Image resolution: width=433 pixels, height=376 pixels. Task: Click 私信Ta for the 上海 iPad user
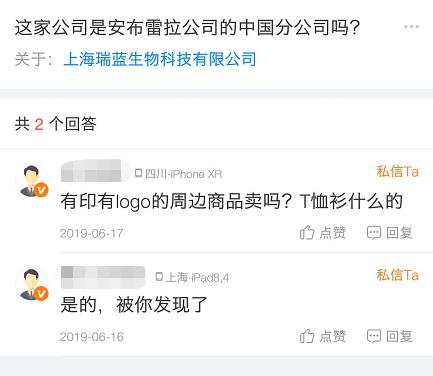point(397,275)
